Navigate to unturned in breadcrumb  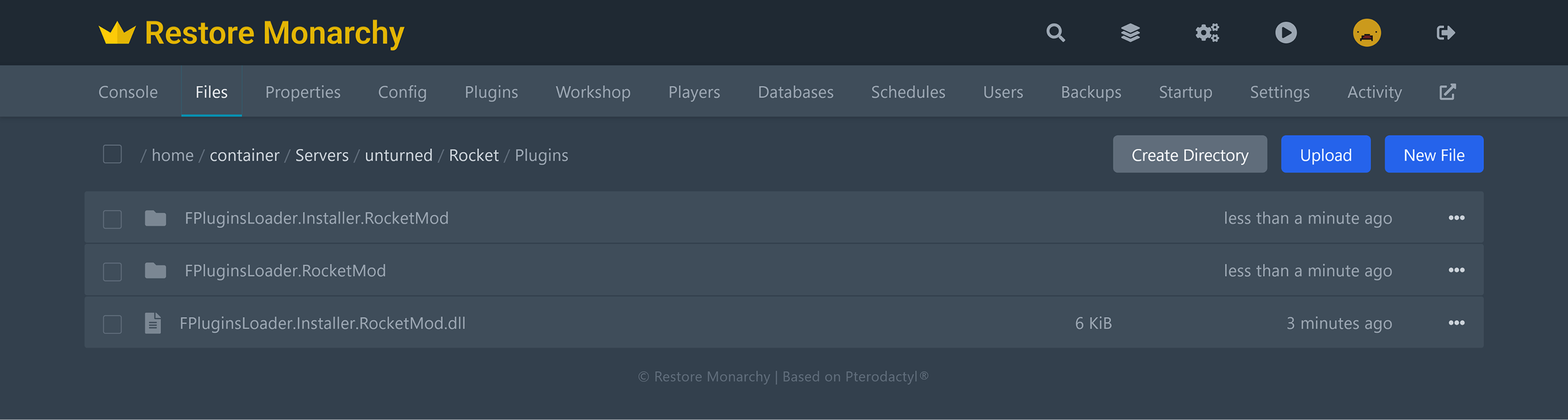click(398, 155)
